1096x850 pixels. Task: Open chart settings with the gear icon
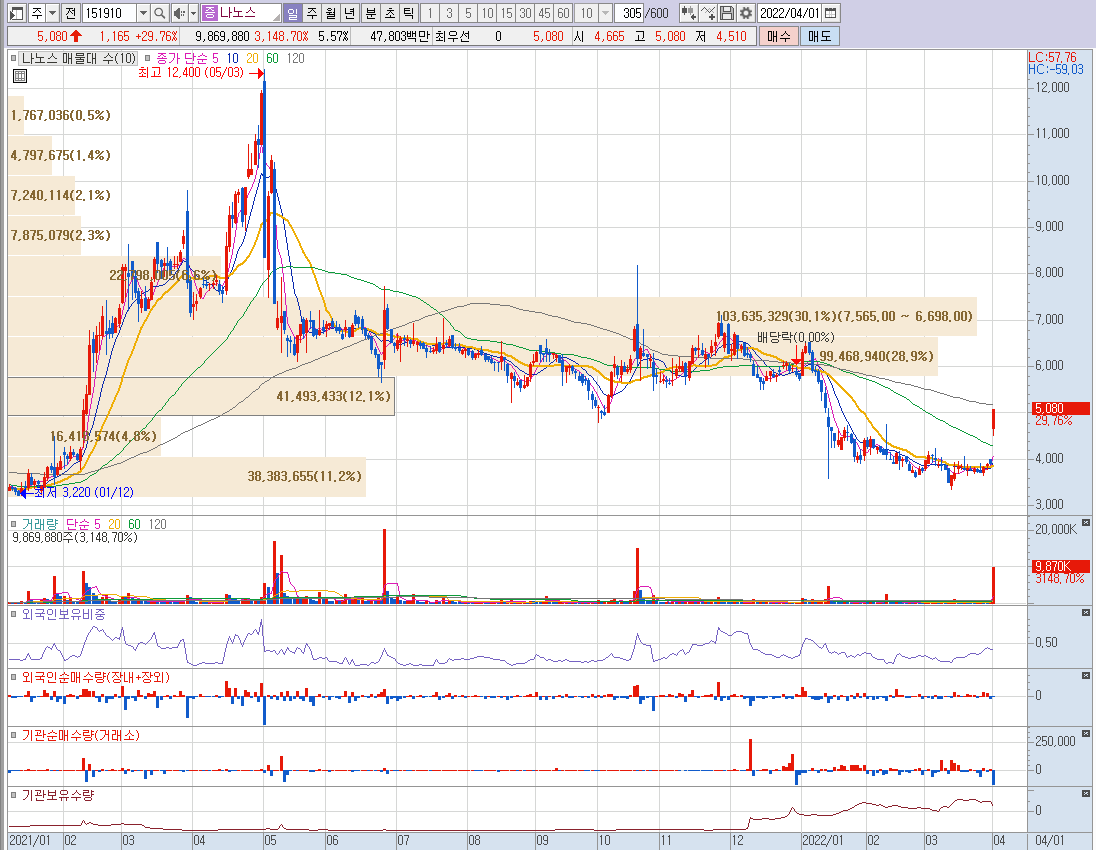click(746, 13)
